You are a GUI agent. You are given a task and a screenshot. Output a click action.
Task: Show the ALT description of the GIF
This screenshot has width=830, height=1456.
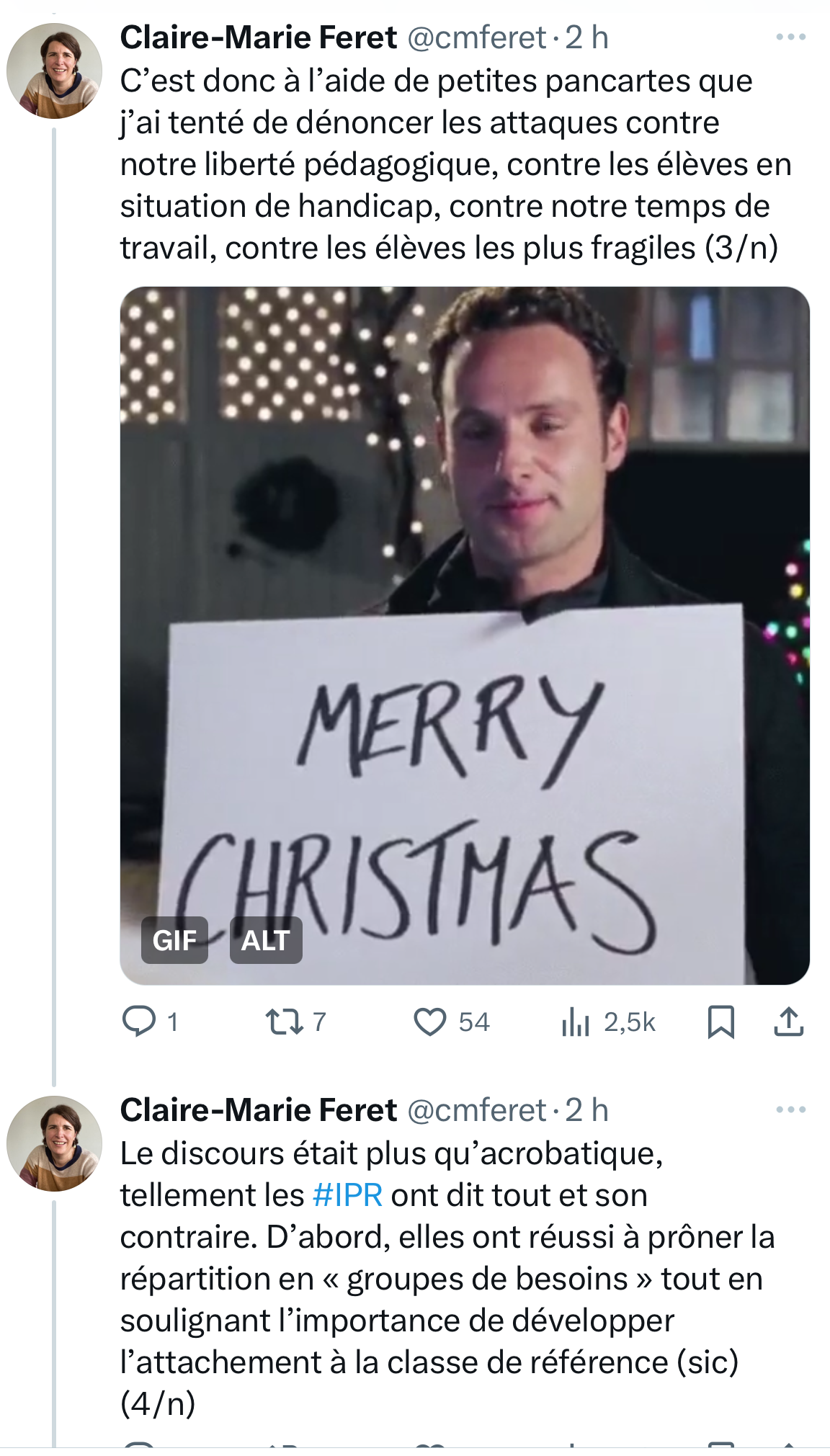point(265,940)
